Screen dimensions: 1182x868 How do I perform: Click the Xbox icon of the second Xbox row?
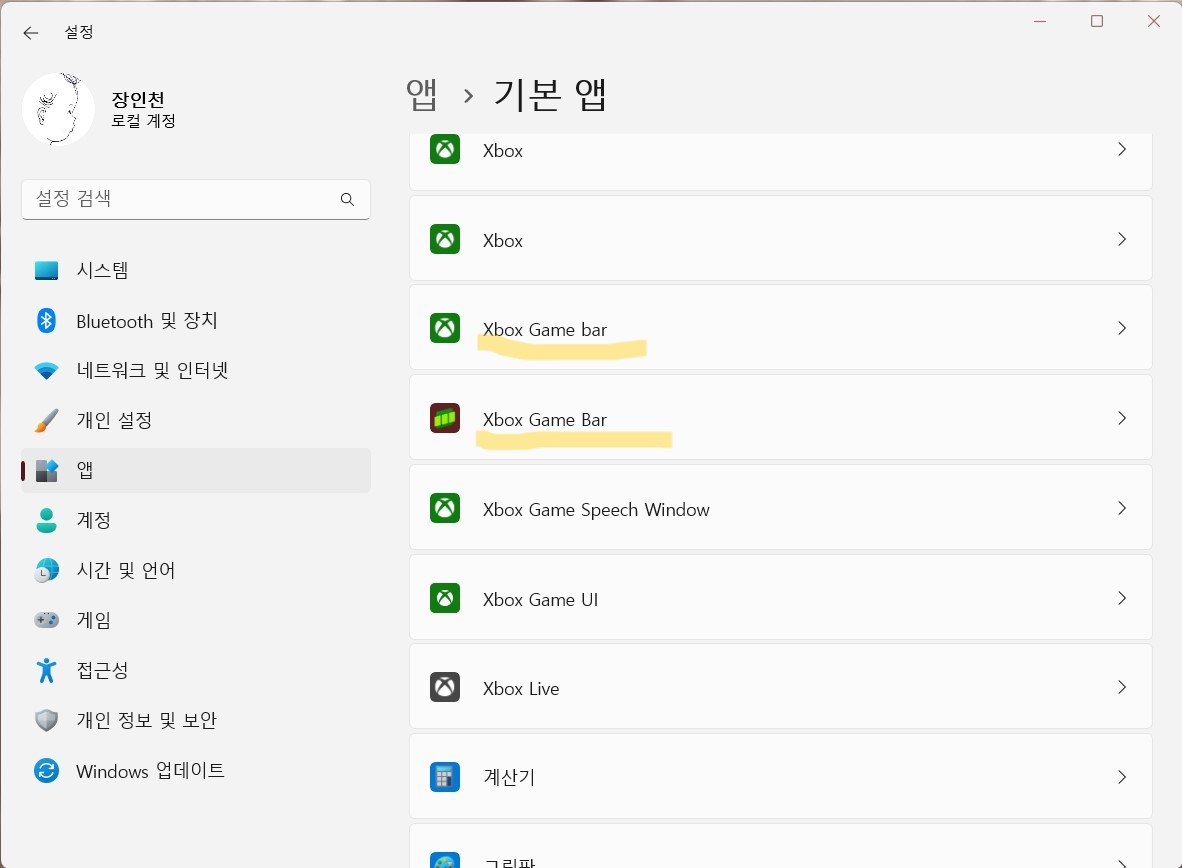point(445,239)
